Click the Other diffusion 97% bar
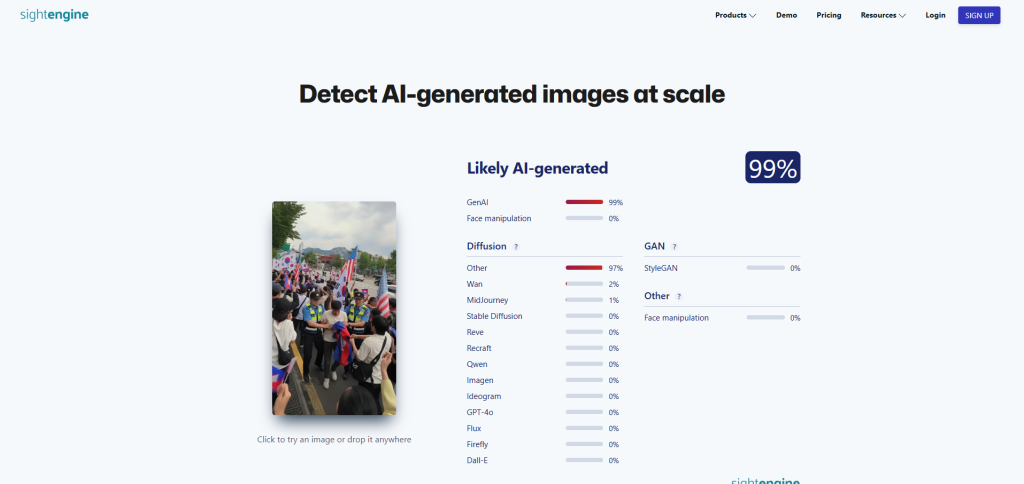This screenshot has height=484, width=1024. [x=584, y=268]
